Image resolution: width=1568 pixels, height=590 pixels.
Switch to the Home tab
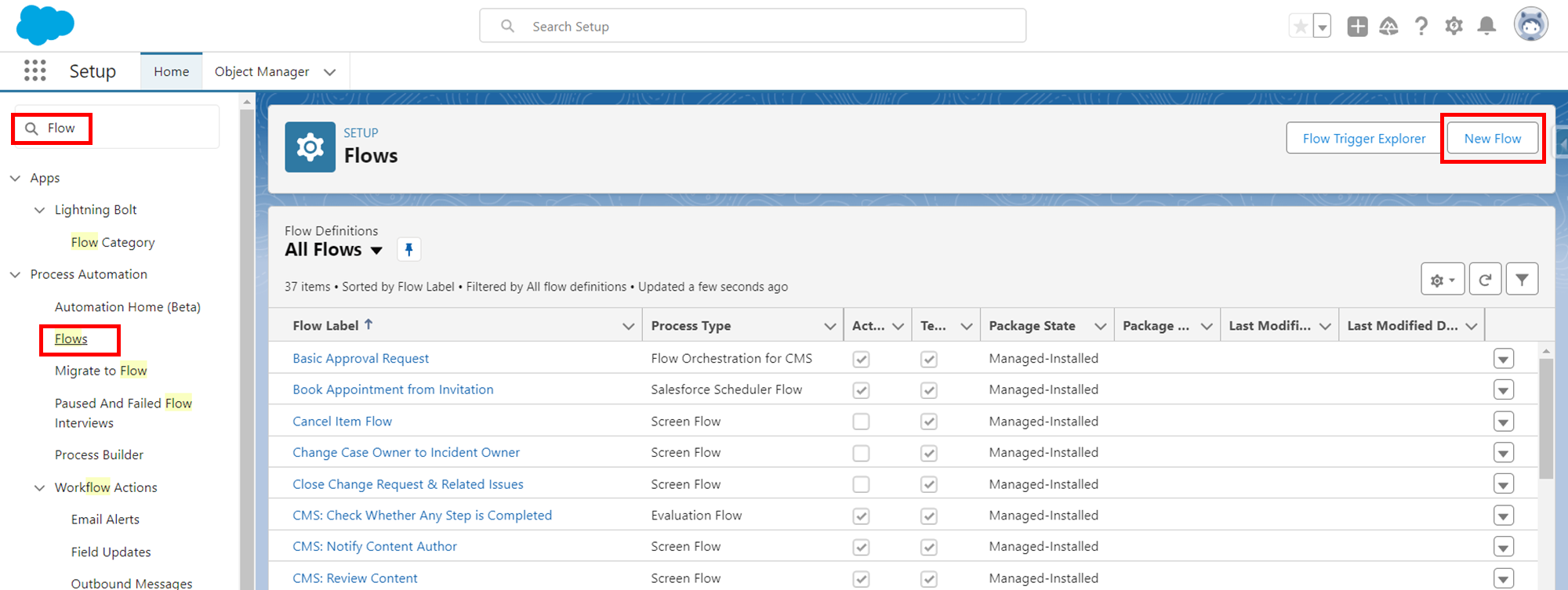pos(172,71)
